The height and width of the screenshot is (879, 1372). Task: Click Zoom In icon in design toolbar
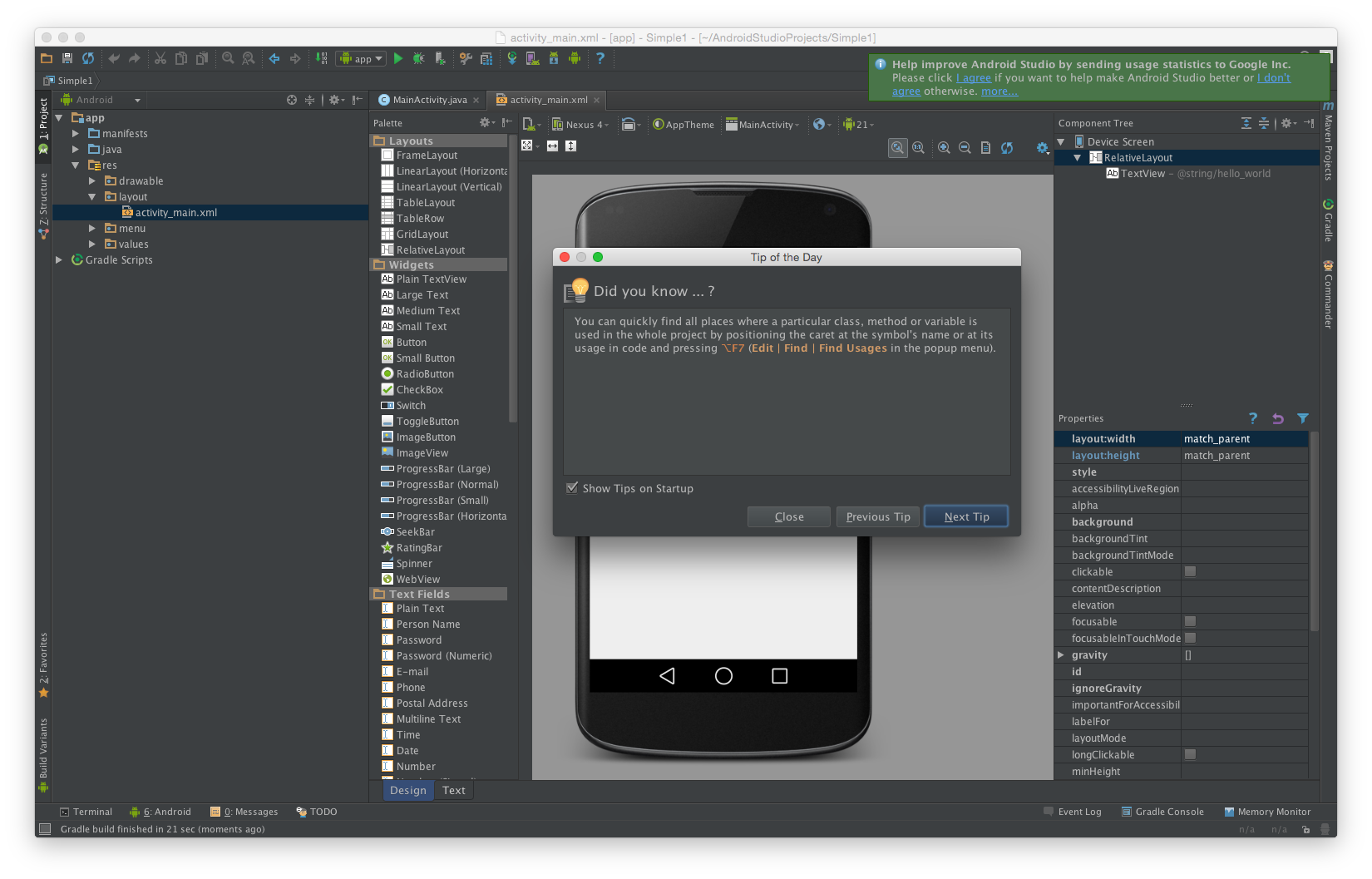point(944,147)
